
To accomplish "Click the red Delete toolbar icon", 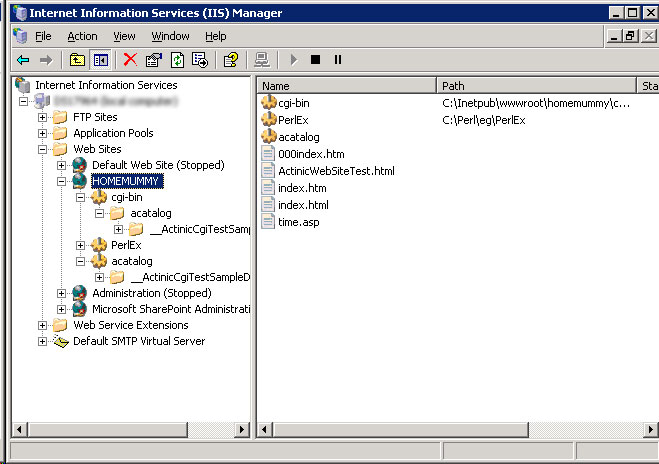I will pyautogui.click(x=130, y=60).
